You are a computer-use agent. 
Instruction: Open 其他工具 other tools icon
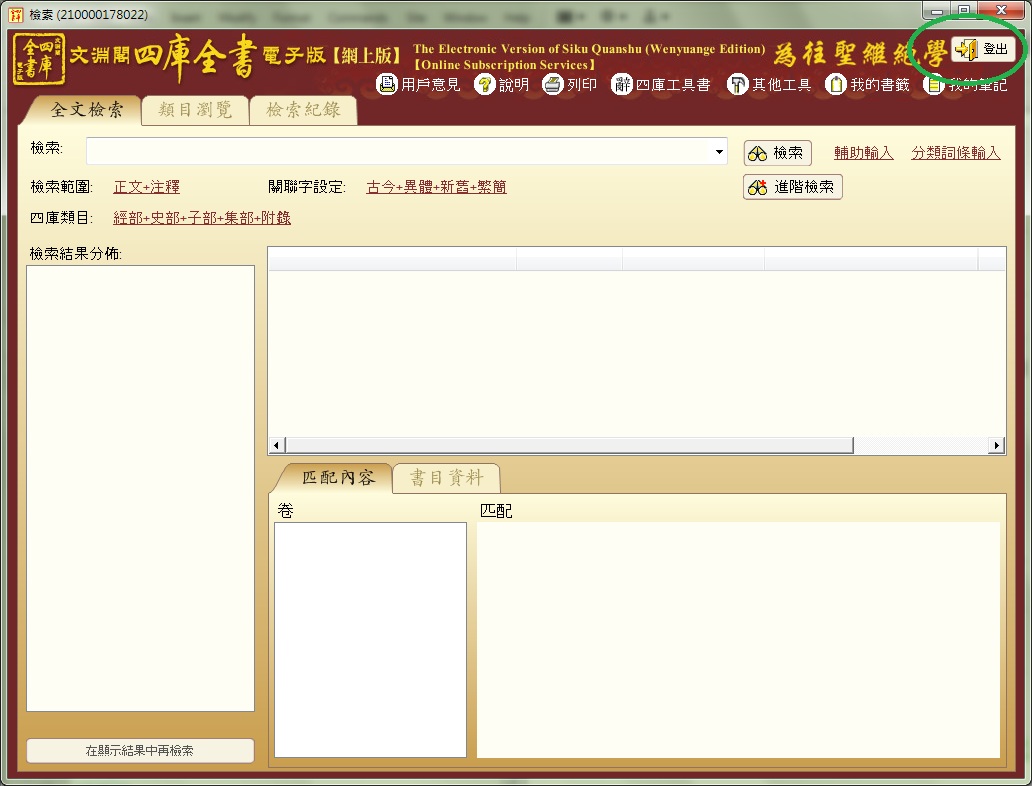click(738, 85)
